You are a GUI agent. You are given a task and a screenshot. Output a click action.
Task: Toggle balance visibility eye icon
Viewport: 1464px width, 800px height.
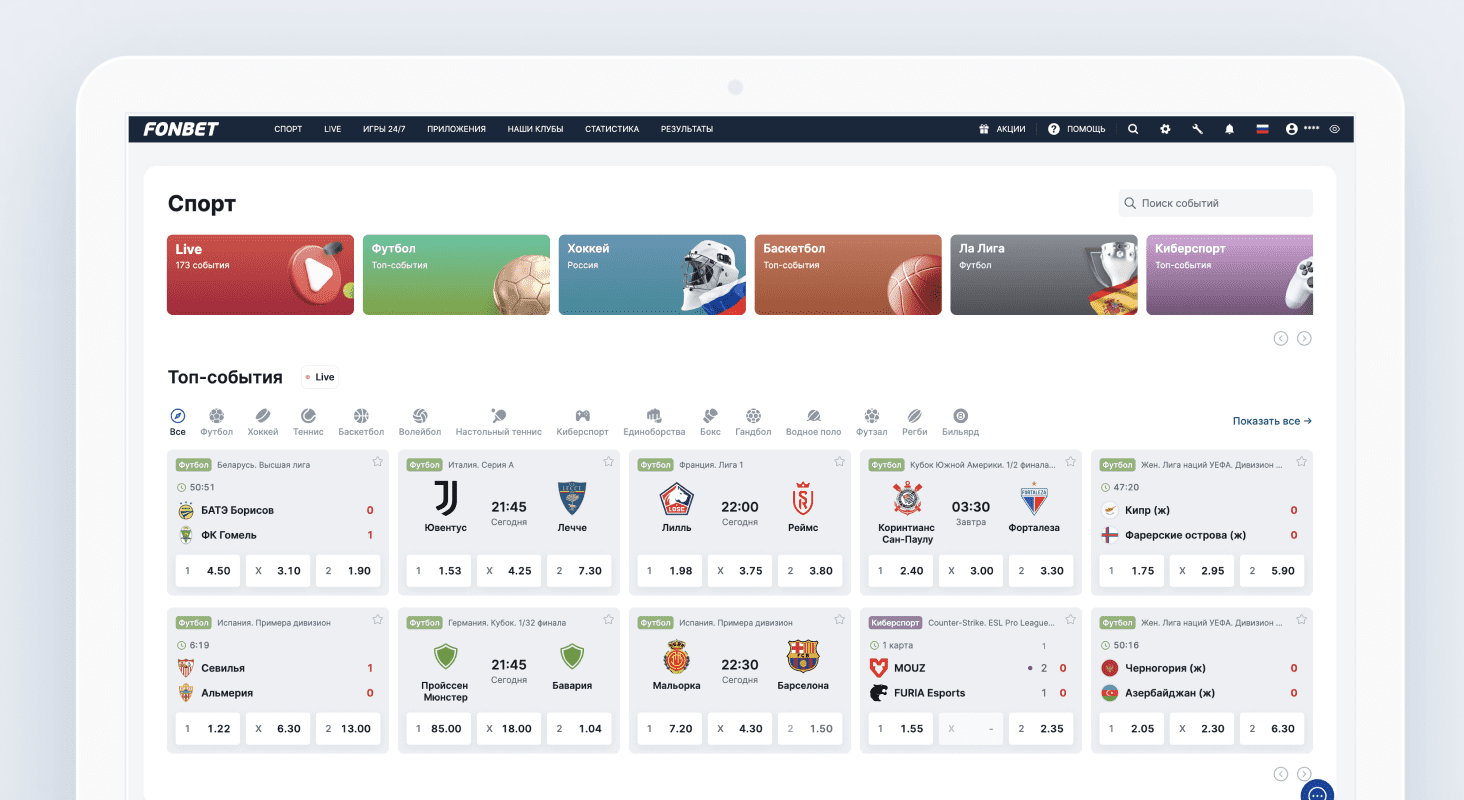[x=1335, y=129]
